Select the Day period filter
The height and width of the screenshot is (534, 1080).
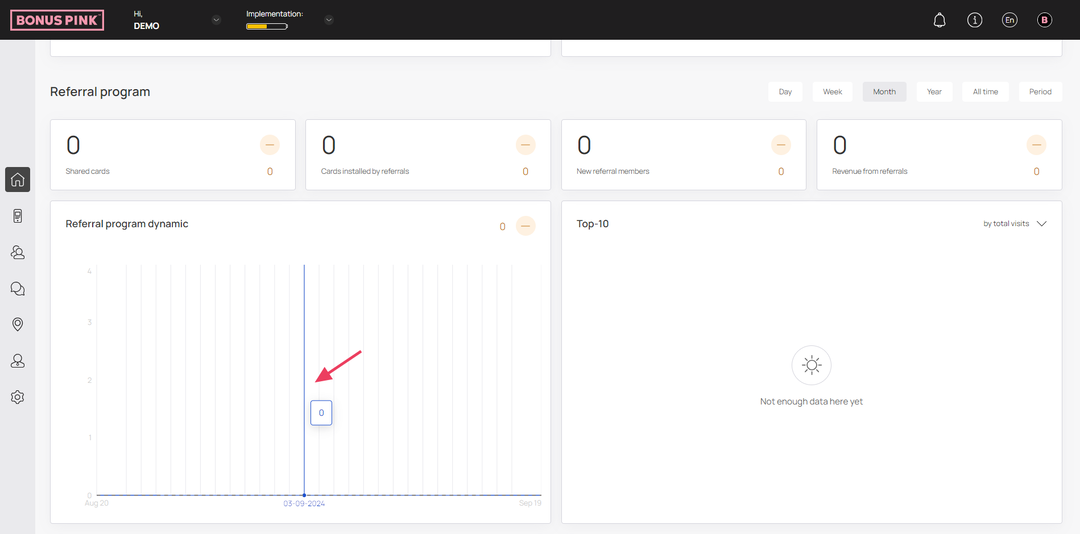click(x=785, y=92)
